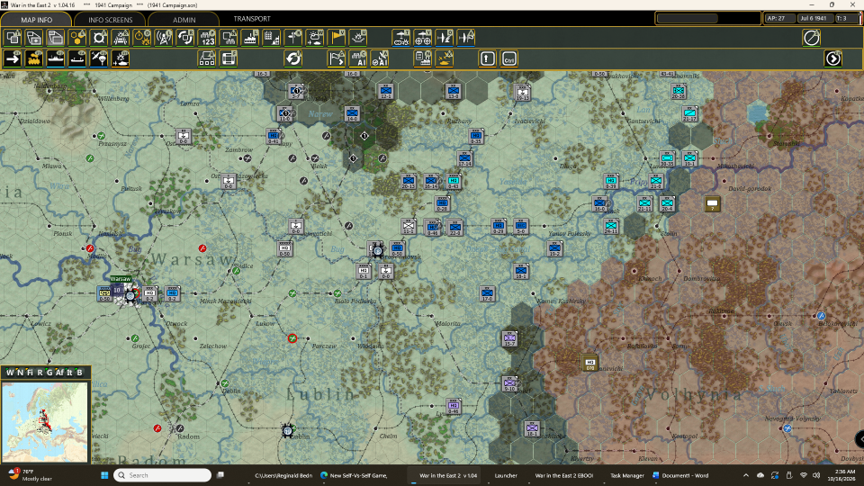Select the yellow train rail mode icon
This screenshot has width=864, height=486.
(34, 58)
